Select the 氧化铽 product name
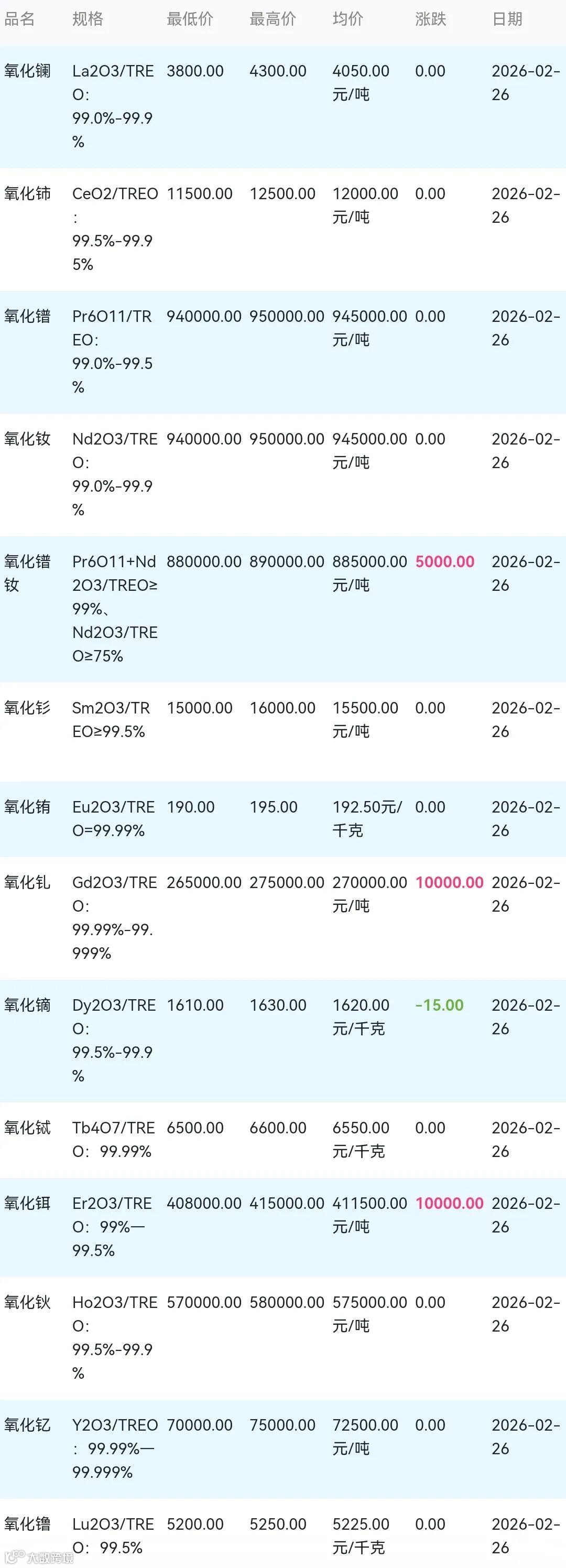Image resolution: width=566 pixels, height=1568 pixels. (27, 1127)
